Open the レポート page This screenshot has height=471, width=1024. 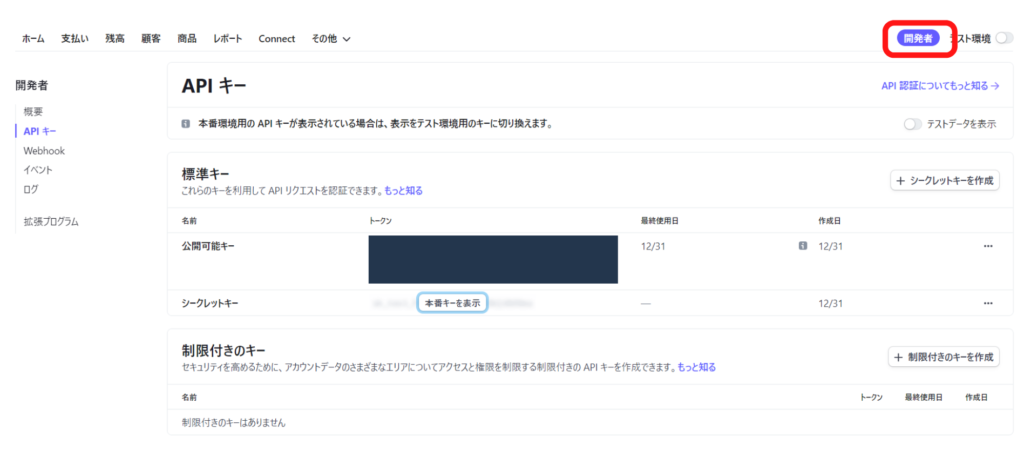tap(228, 39)
